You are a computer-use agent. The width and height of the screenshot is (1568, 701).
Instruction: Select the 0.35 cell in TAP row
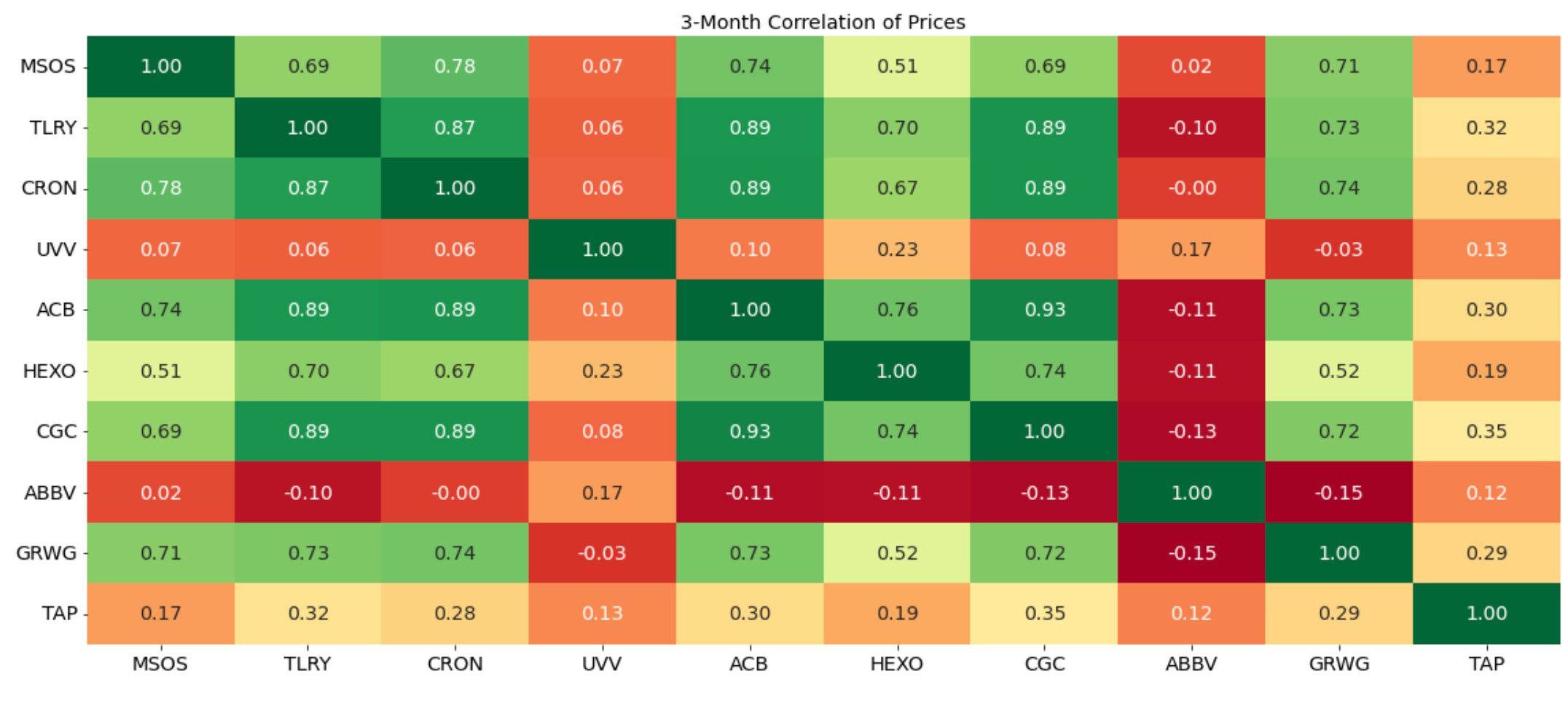point(1044,614)
